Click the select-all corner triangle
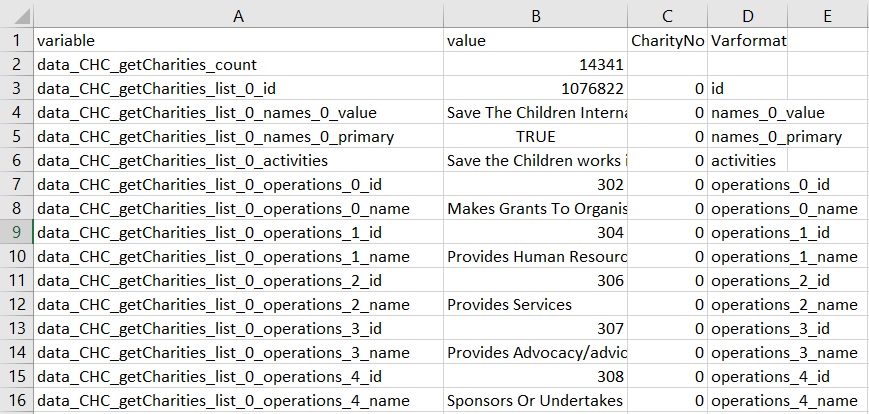This screenshot has width=869, height=414. click(x=17, y=15)
